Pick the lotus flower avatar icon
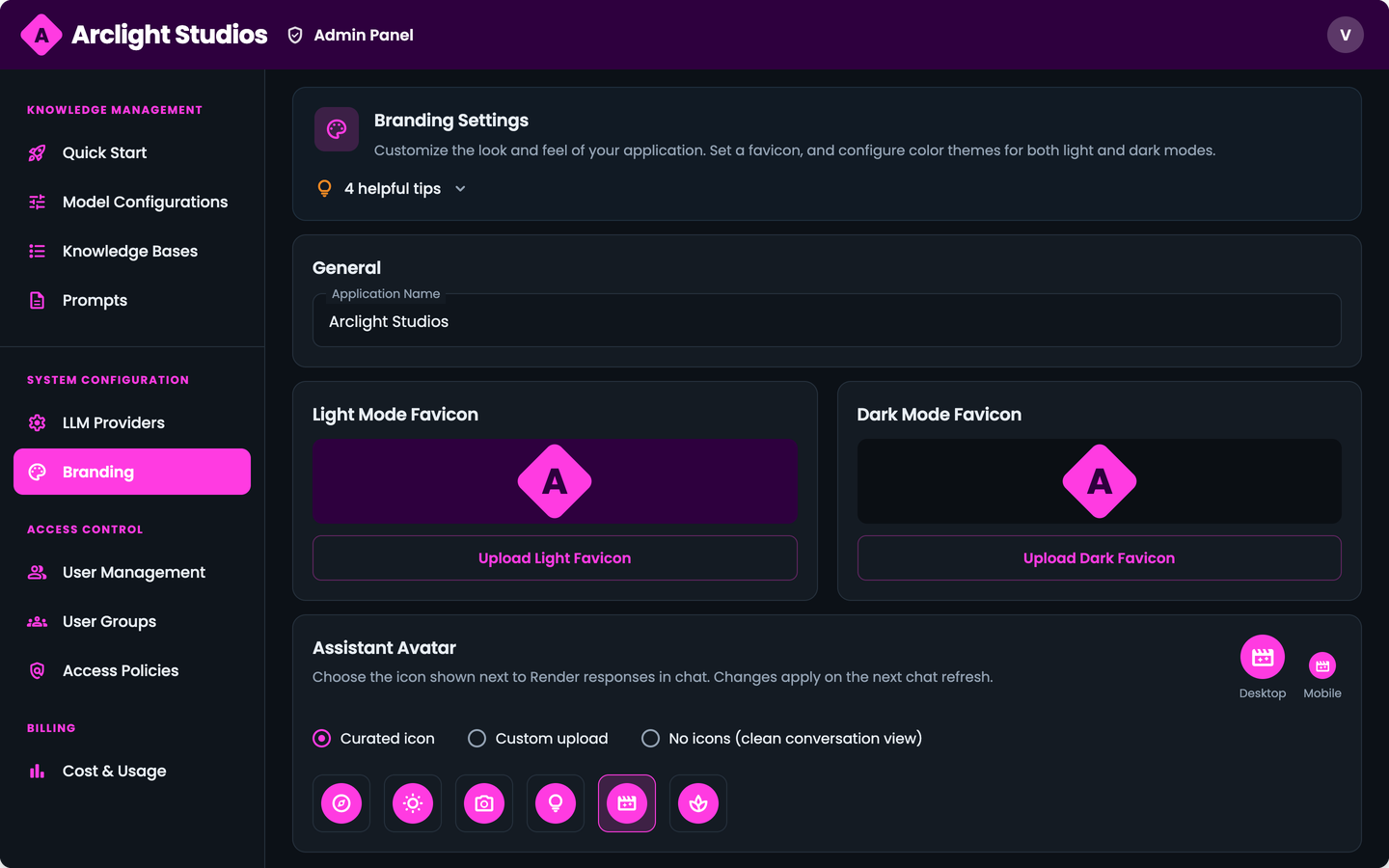1389x868 pixels. coord(698,803)
